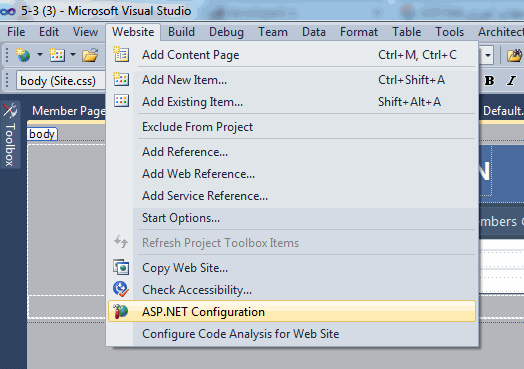Click the Add Content Page menu icon
The image size is (524, 369).
[x=121, y=54]
